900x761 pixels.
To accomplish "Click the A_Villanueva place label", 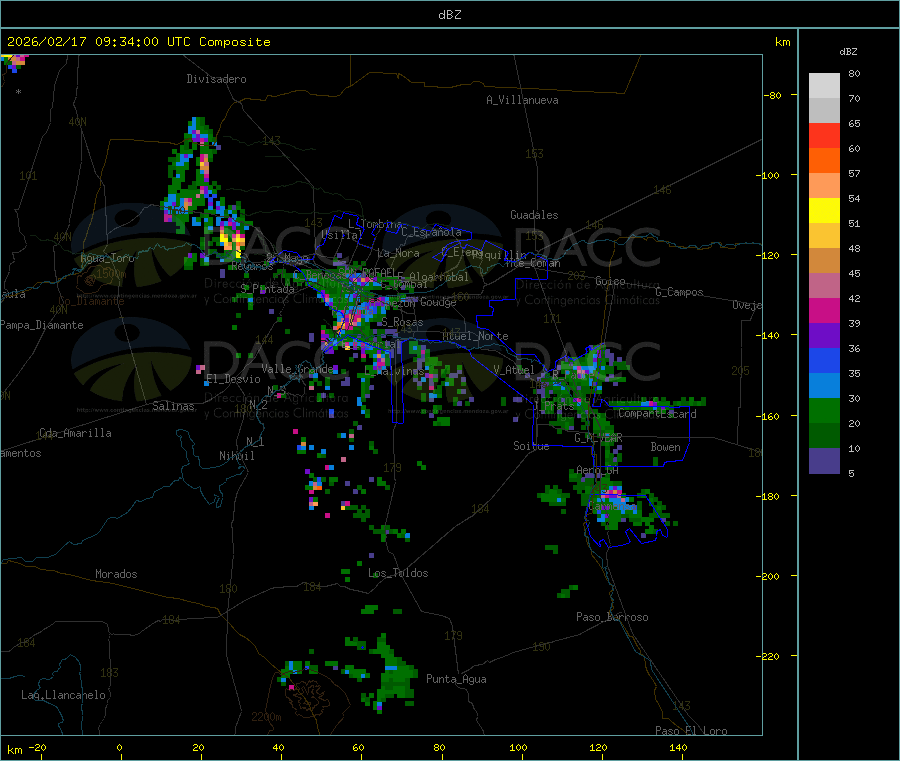I will pos(522,100).
